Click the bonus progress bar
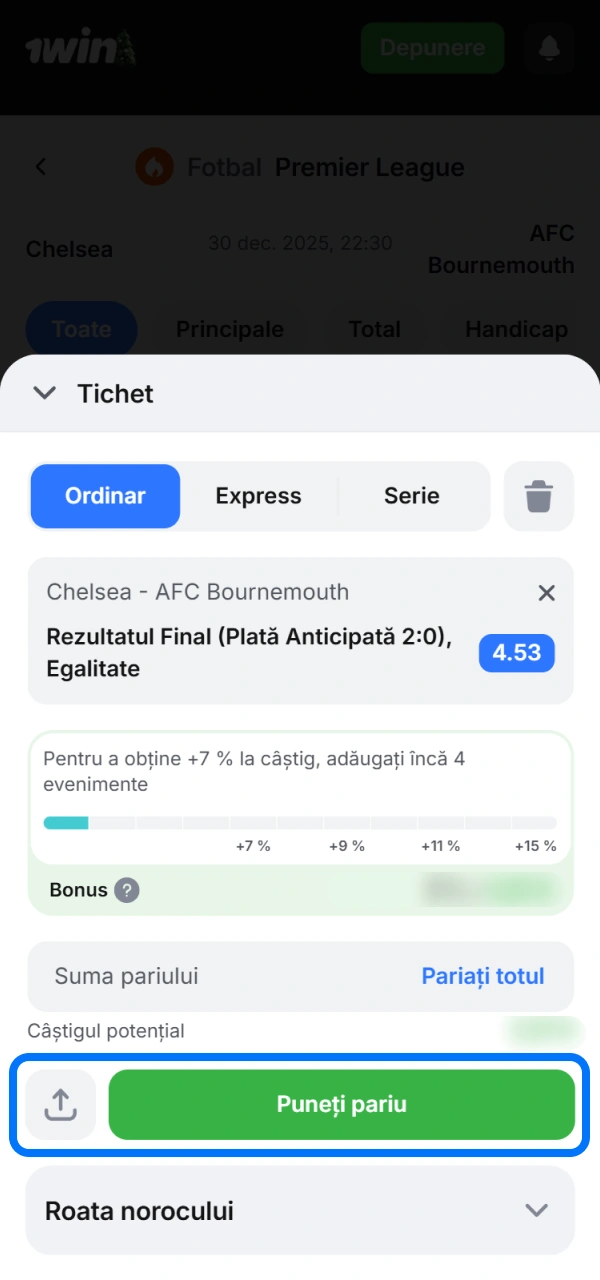 [x=300, y=822]
